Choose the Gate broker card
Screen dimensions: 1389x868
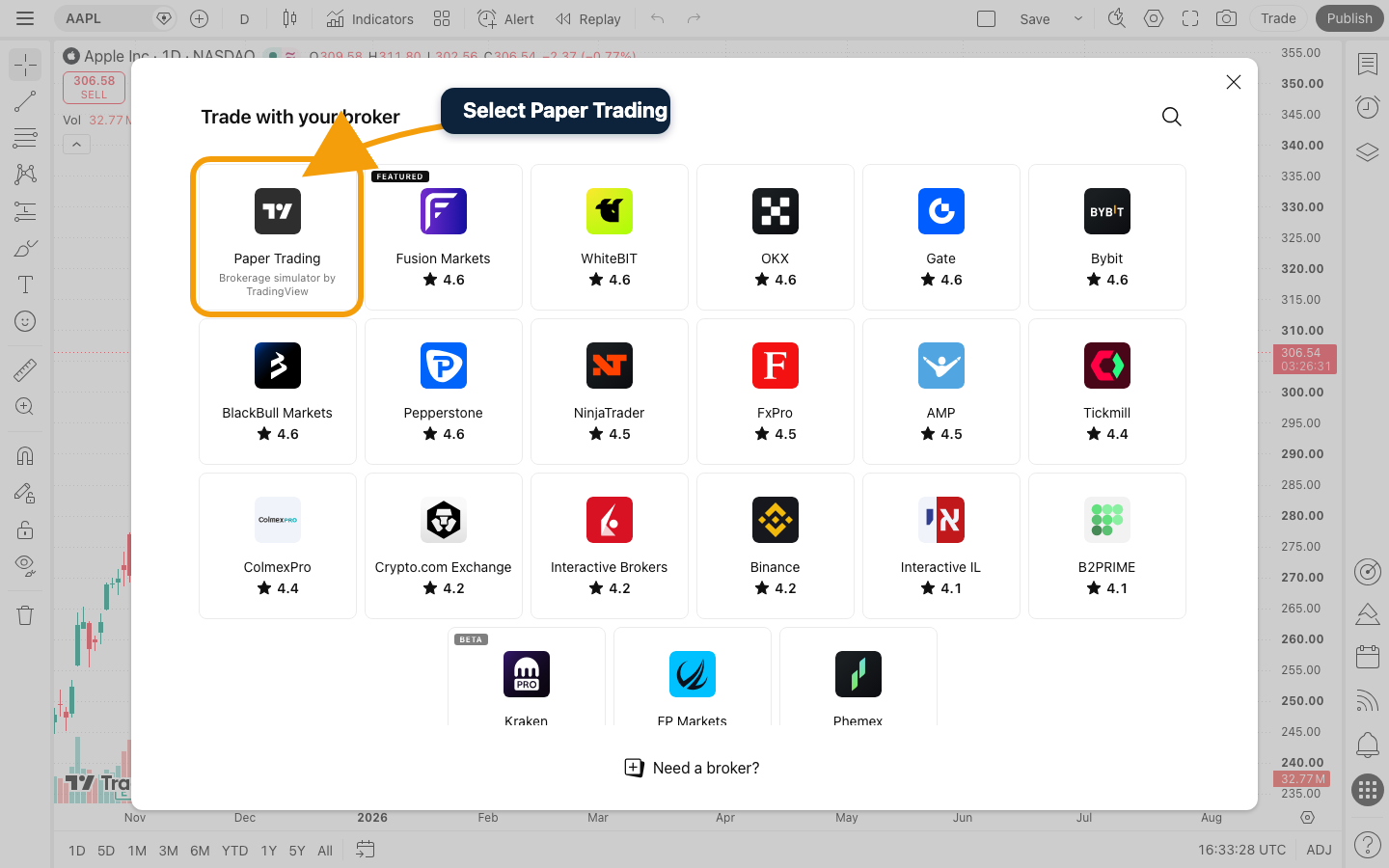point(941,237)
